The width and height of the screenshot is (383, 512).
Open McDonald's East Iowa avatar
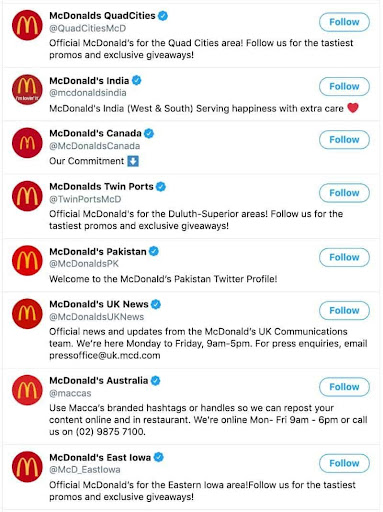click(x=27, y=466)
